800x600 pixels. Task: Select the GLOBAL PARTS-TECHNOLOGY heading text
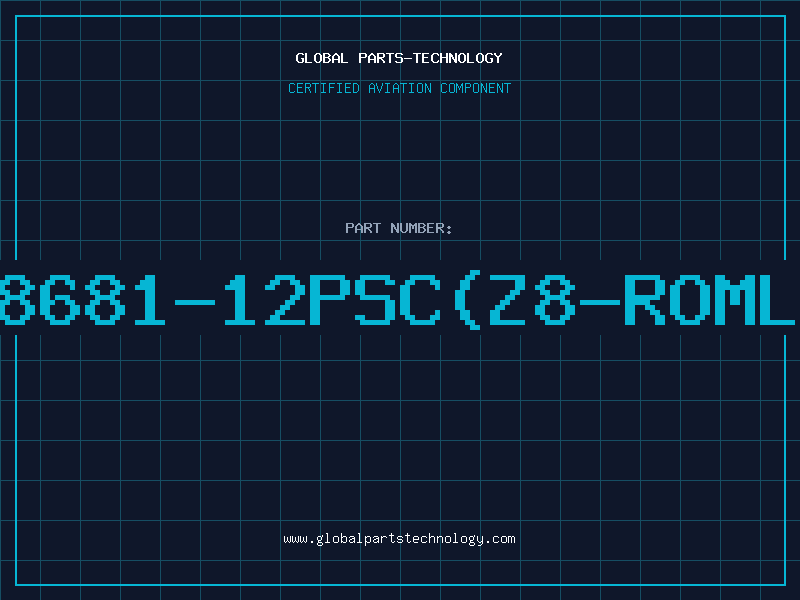point(399,58)
